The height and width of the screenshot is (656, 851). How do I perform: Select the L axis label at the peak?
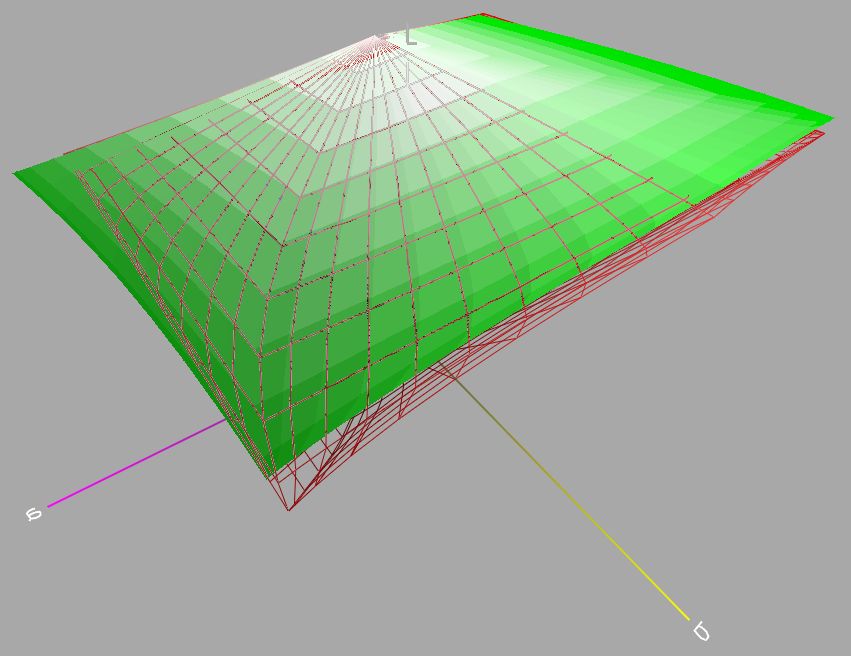410,37
